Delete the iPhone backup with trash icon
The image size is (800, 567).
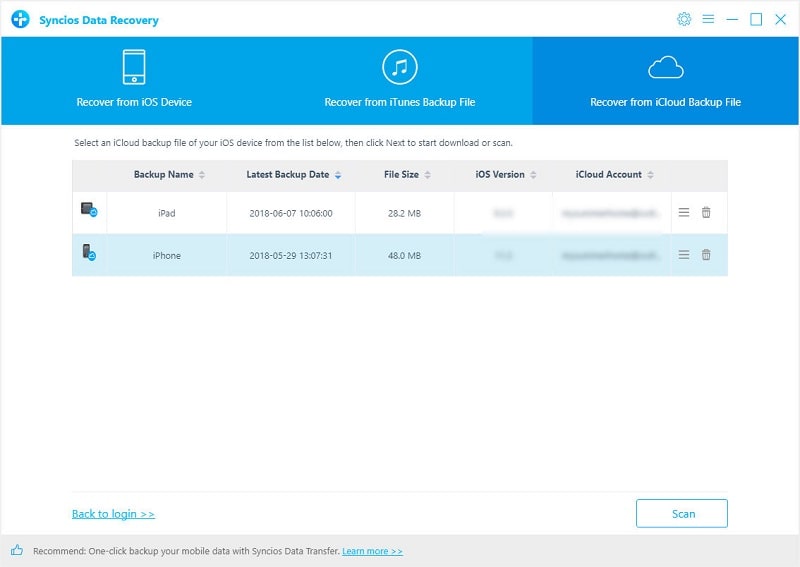coord(706,255)
